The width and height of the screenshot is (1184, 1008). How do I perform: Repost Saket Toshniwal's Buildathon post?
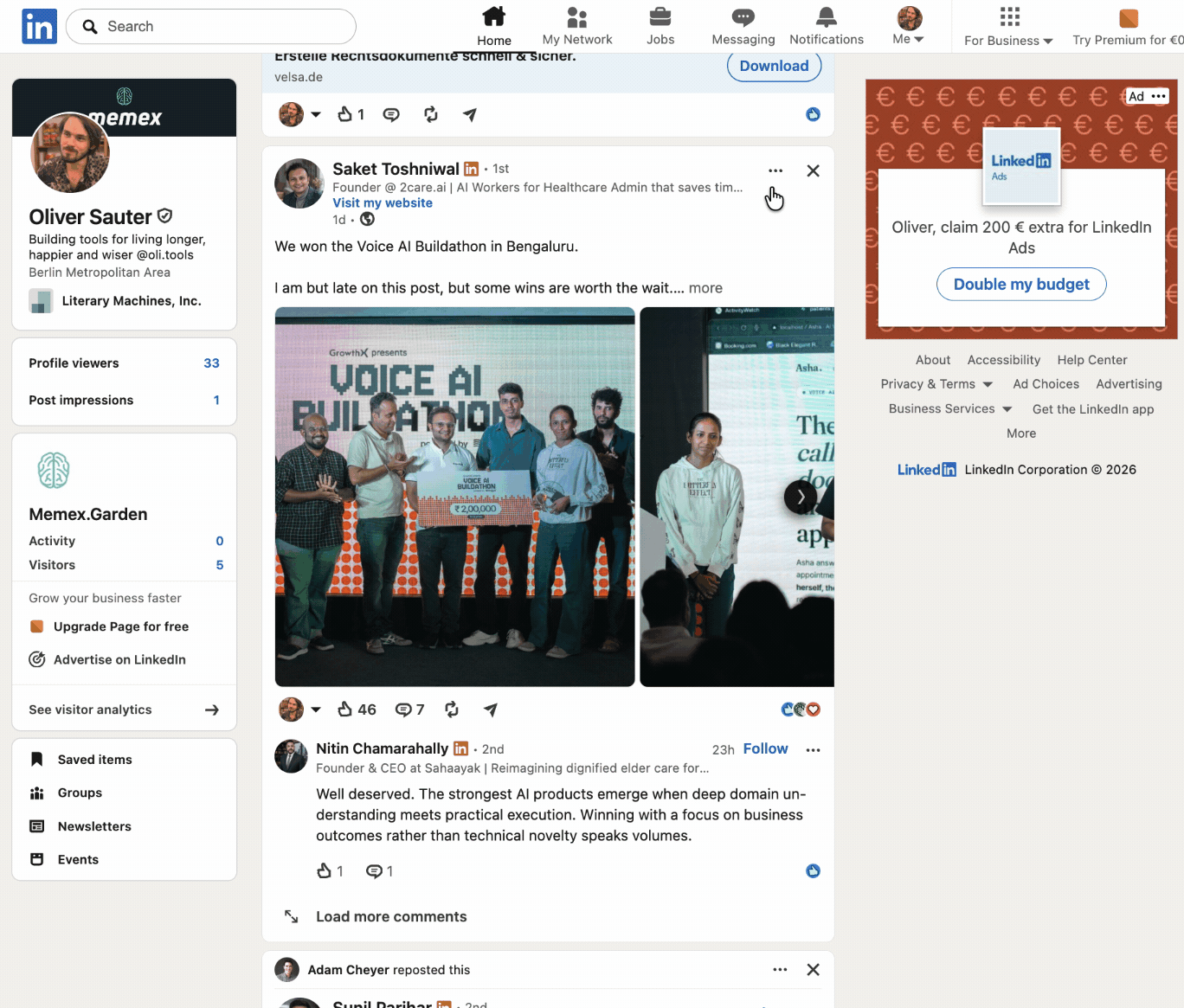tap(452, 709)
